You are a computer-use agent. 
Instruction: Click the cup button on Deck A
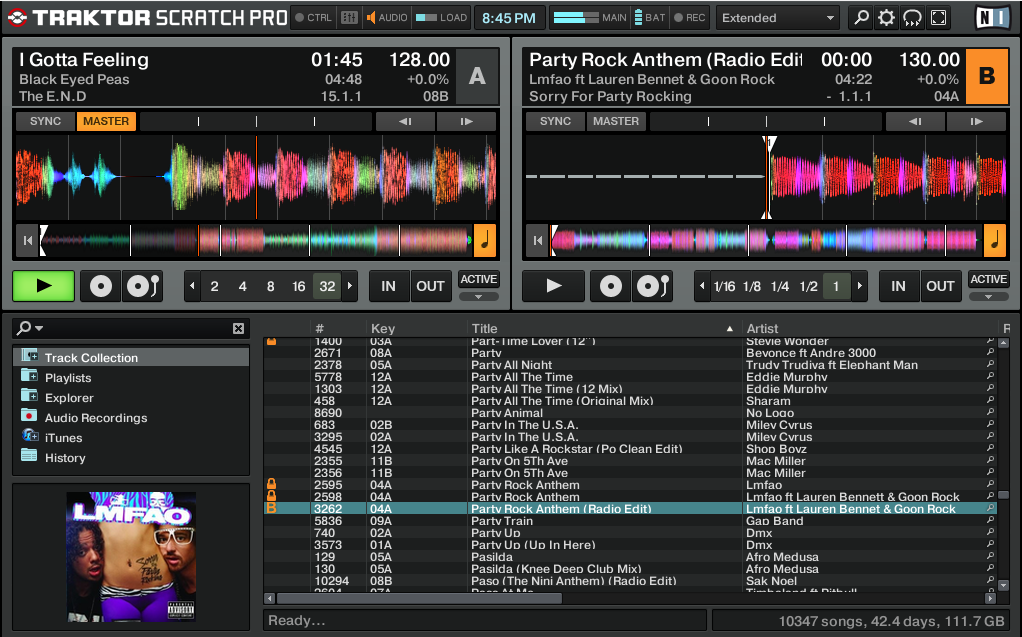(x=143, y=286)
